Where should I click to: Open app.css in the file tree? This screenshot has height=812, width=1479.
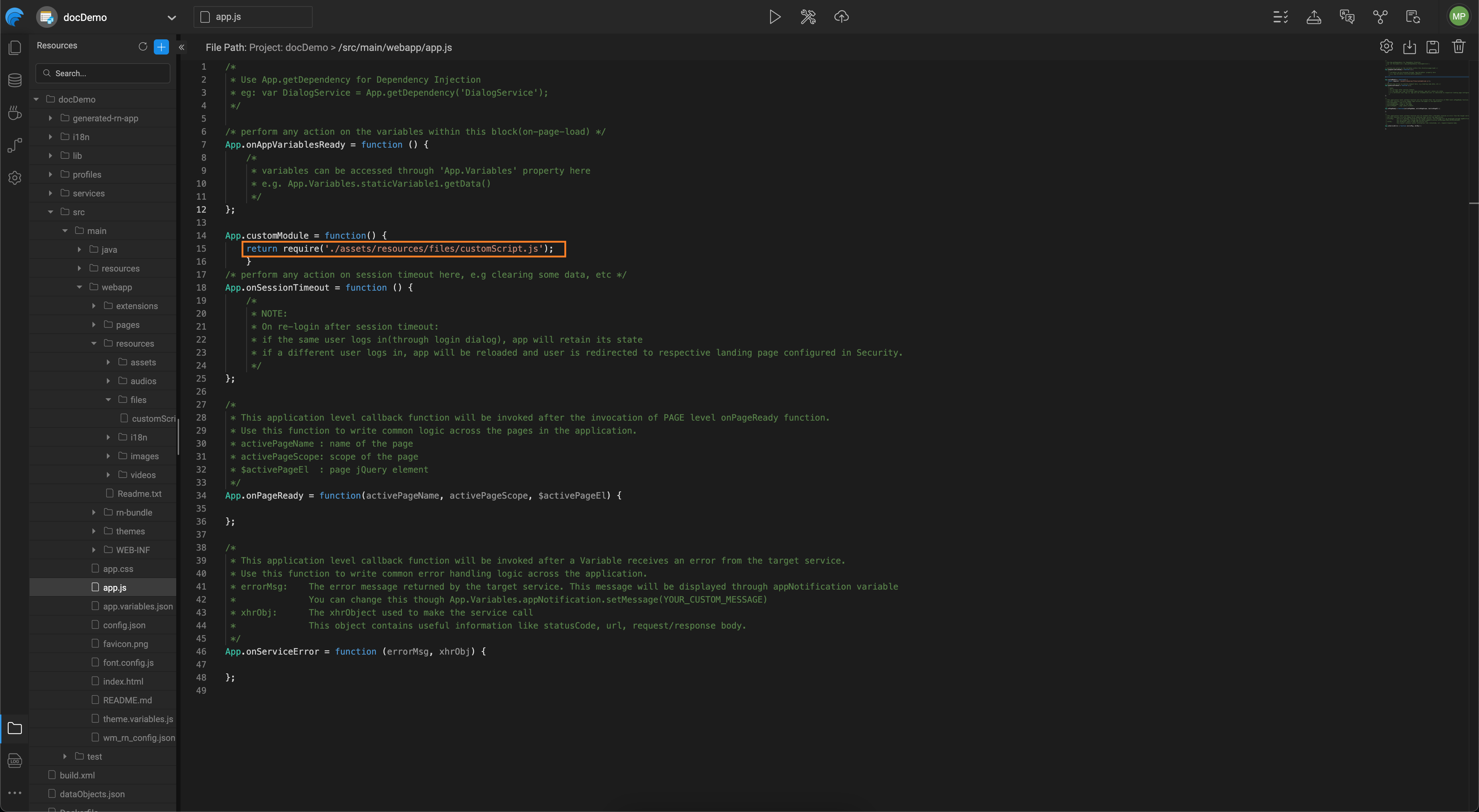[x=118, y=569]
